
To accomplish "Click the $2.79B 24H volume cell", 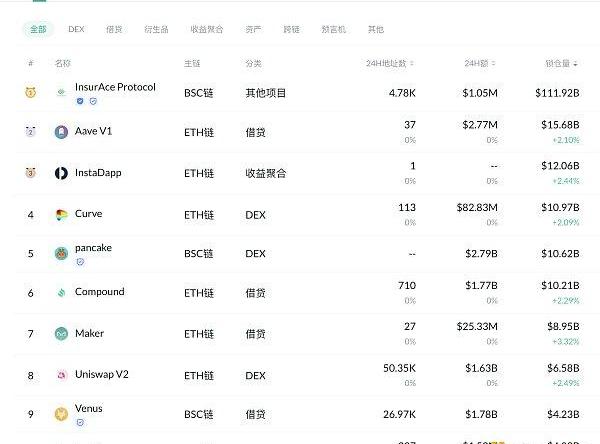I will pyautogui.click(x=481, y=254).
